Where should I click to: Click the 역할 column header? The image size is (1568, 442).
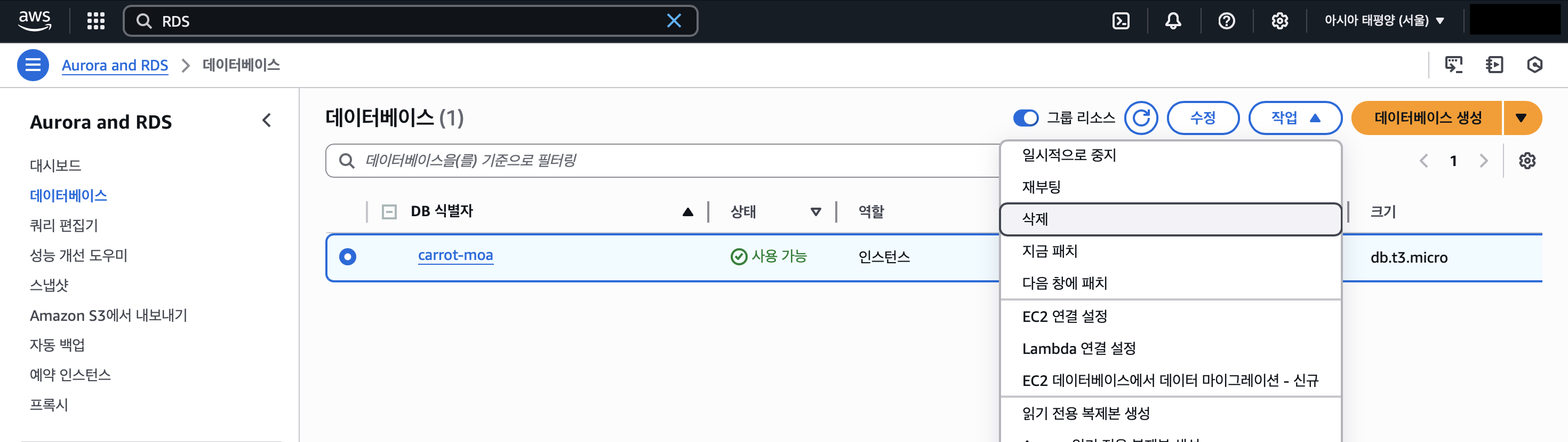871,211
